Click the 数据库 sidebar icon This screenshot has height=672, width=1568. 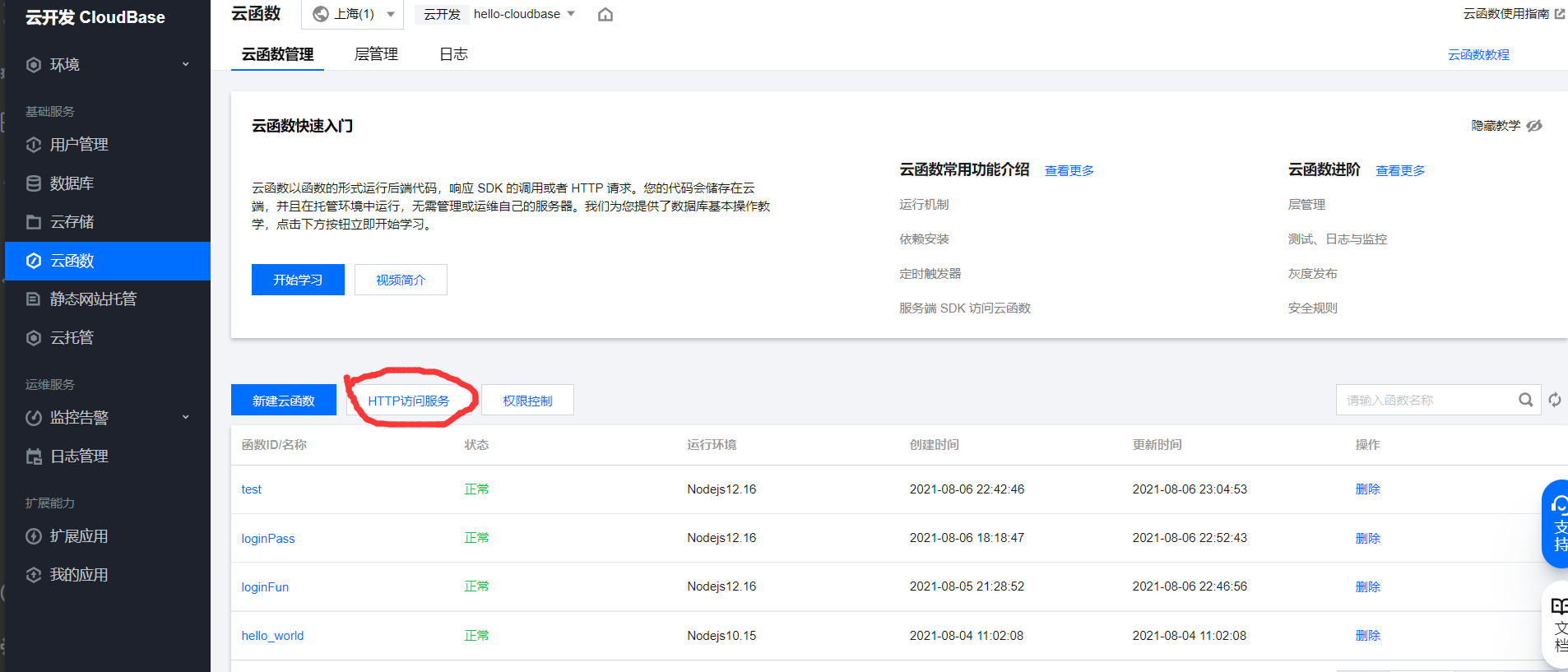(34, 183)
